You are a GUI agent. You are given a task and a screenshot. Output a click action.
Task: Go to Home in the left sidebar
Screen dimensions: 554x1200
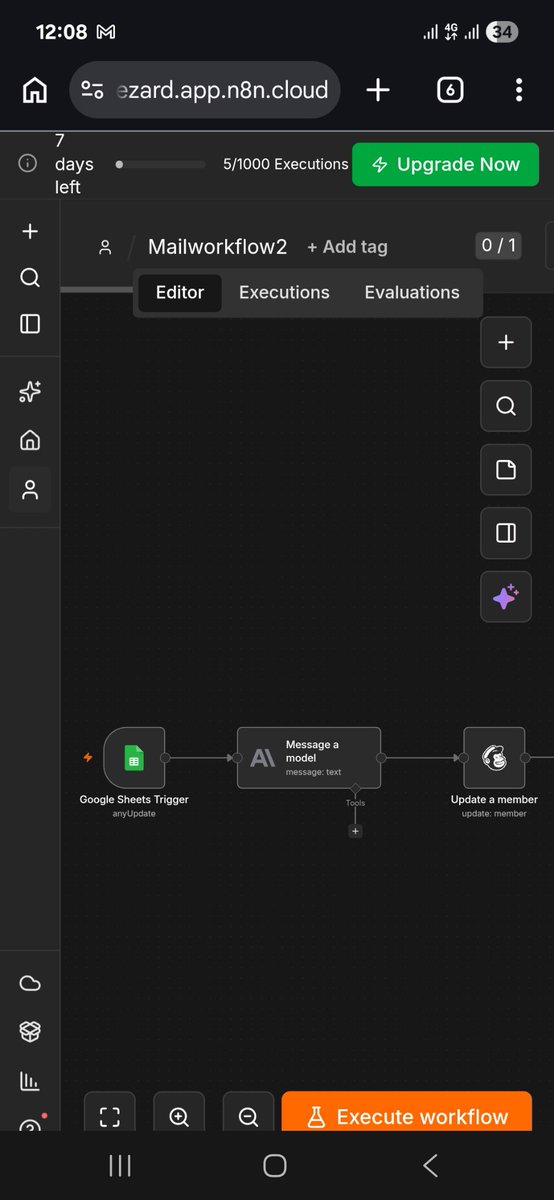(x=30, y=440)
